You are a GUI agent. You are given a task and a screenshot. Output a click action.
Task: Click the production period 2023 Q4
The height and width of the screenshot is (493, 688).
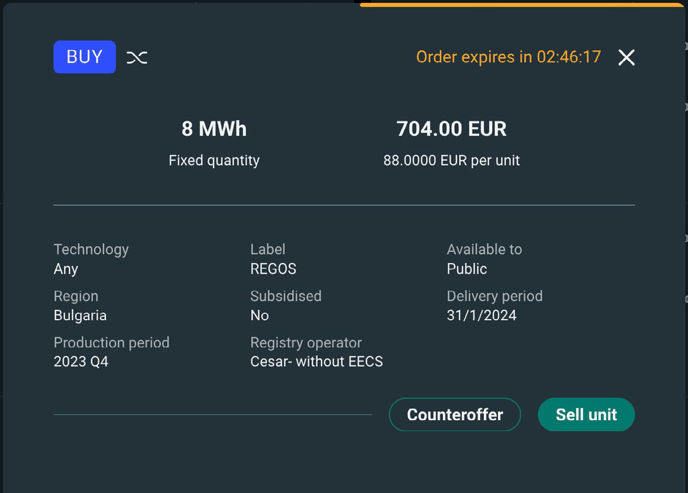[81, 362]
